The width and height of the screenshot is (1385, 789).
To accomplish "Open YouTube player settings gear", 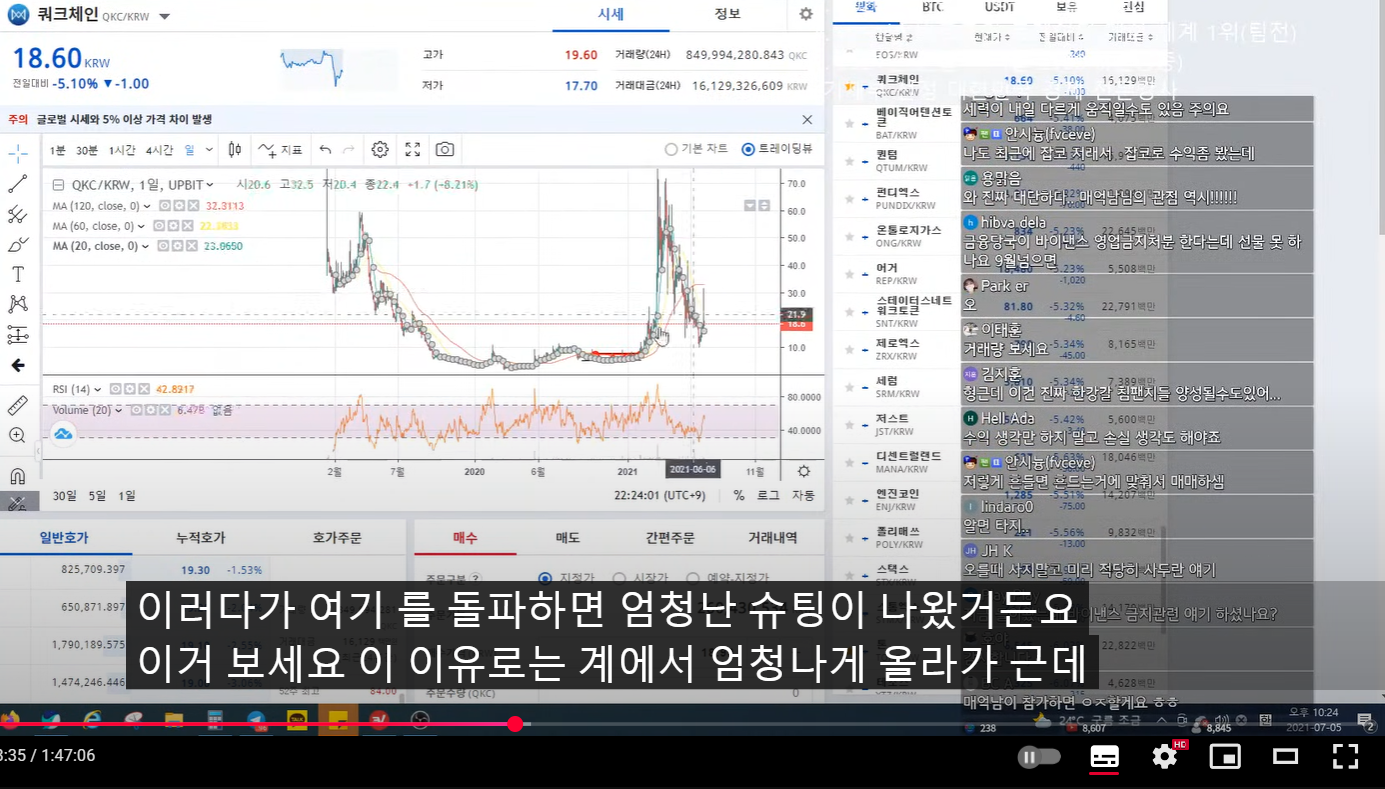I will click(1164, 757).
